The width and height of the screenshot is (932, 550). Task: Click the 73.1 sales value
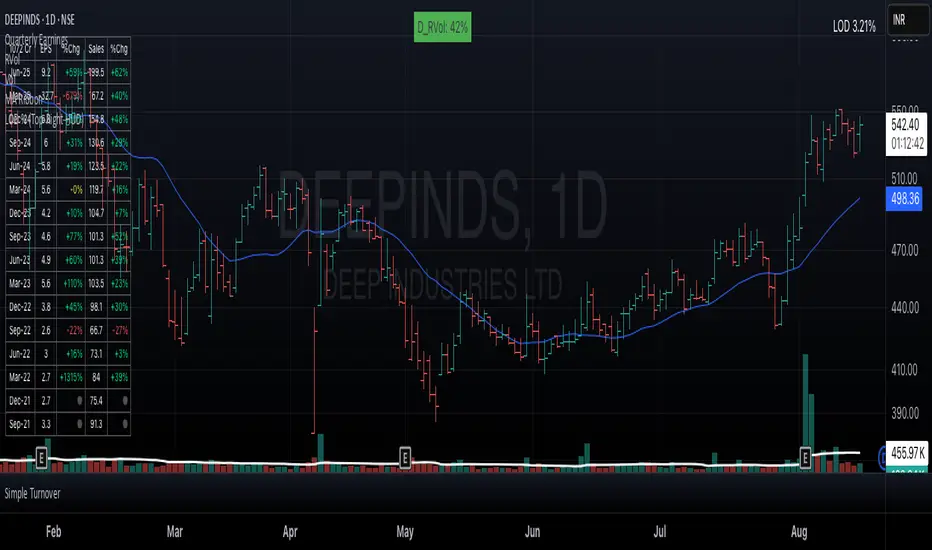point(96,354)
